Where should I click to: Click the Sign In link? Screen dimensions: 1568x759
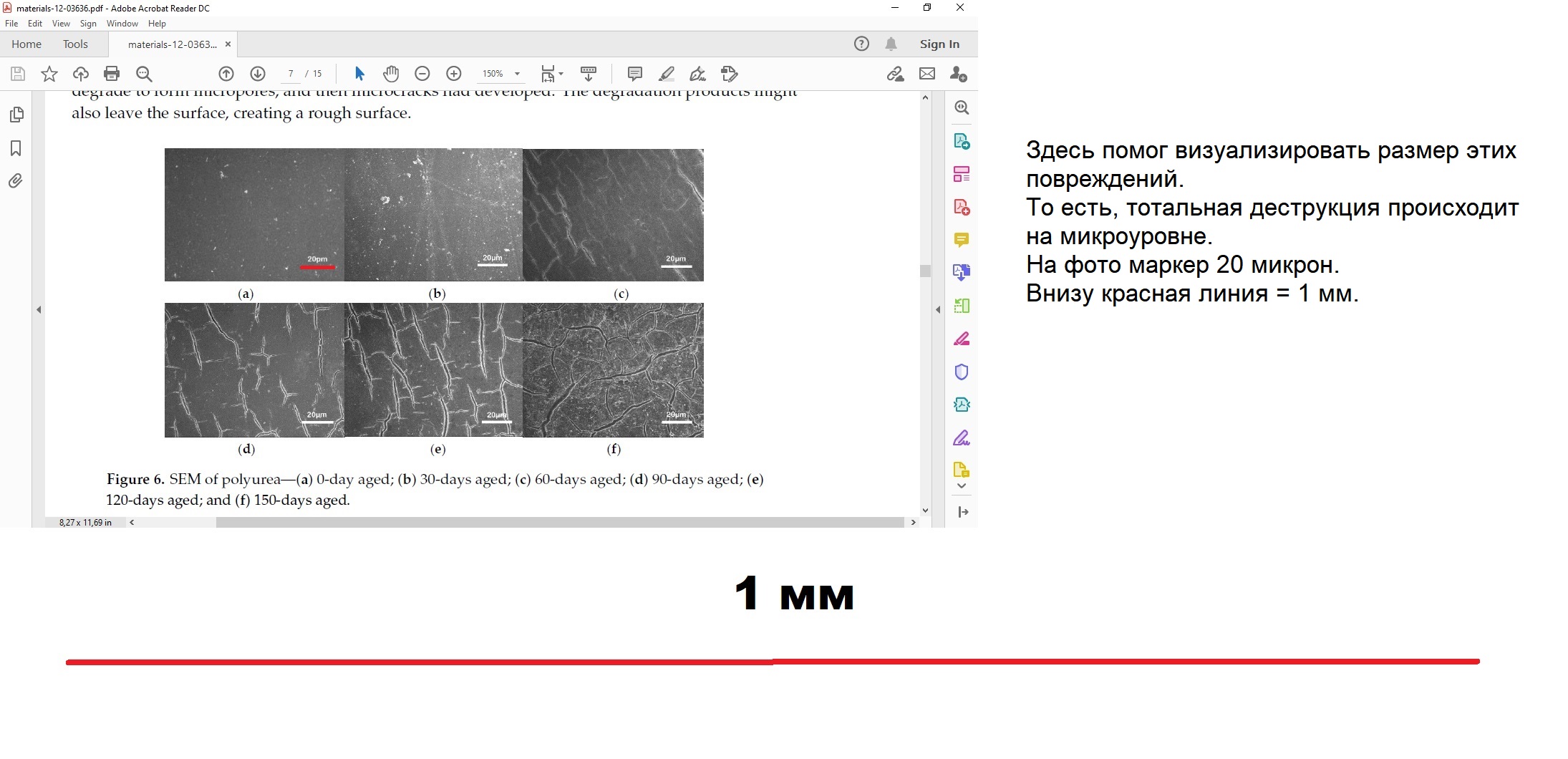[939, 44]
